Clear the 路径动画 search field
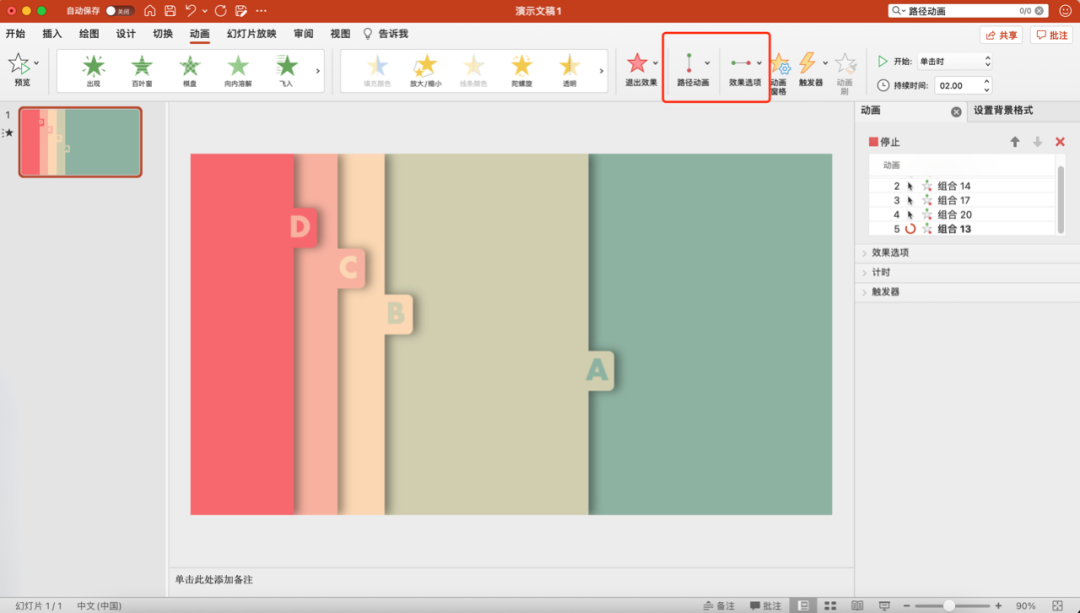The height and width of the screenshot is (613, 1080). point(1039,11)
